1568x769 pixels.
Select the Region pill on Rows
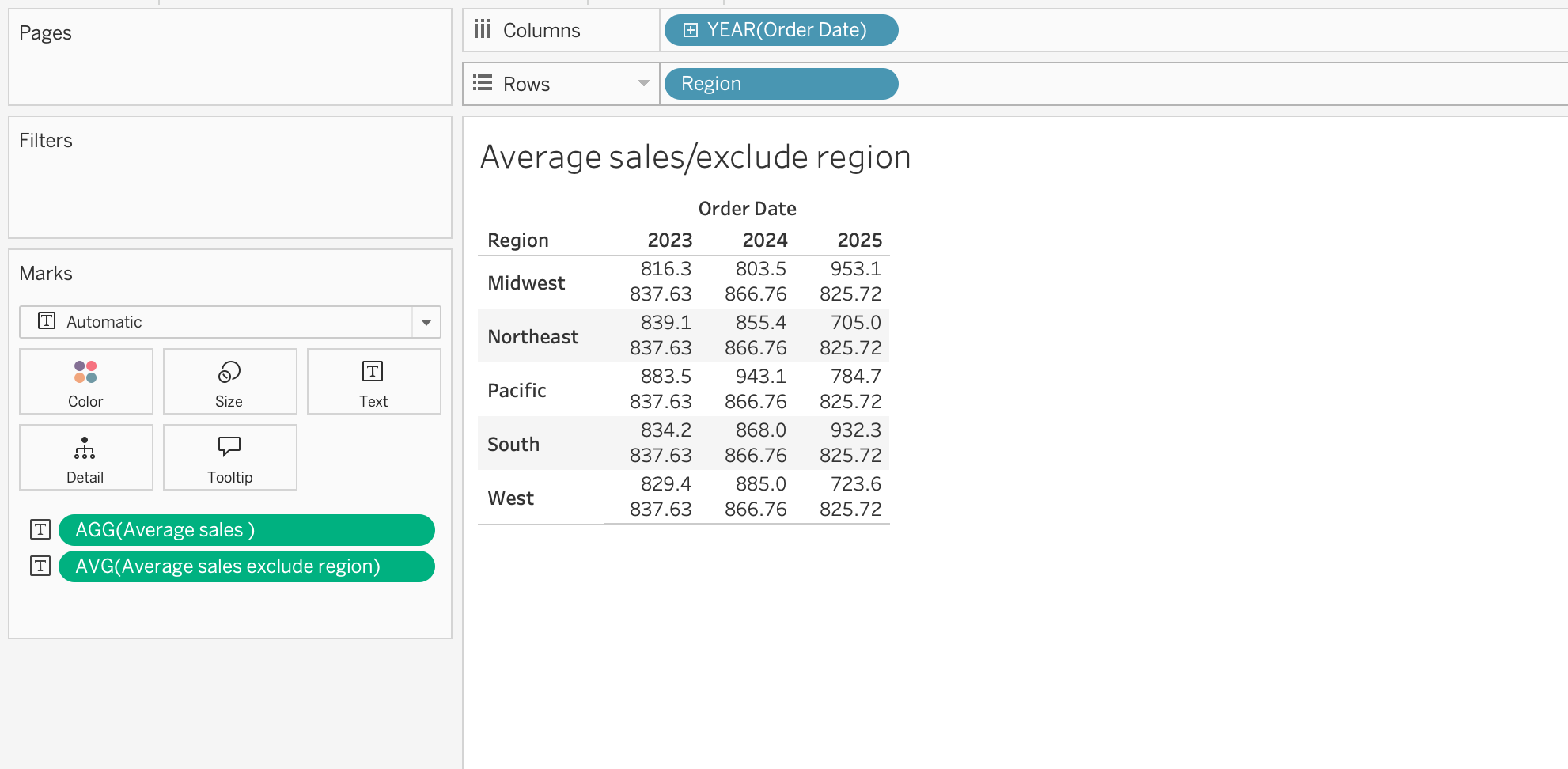780,84
